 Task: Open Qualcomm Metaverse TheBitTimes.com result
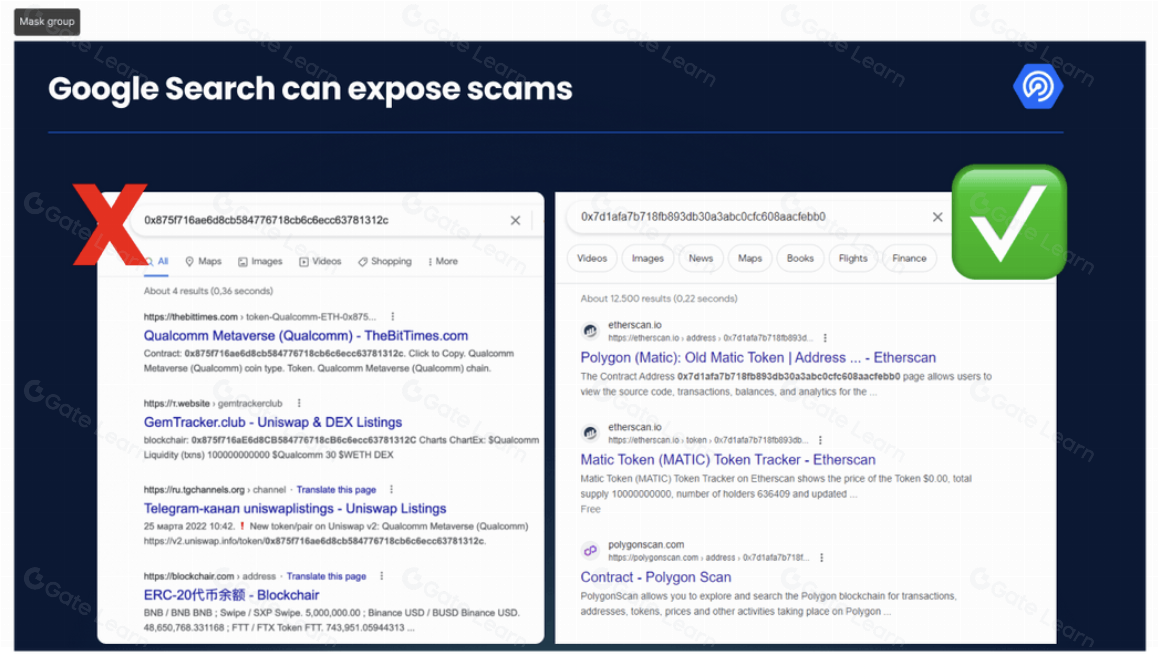pos(305,336)
